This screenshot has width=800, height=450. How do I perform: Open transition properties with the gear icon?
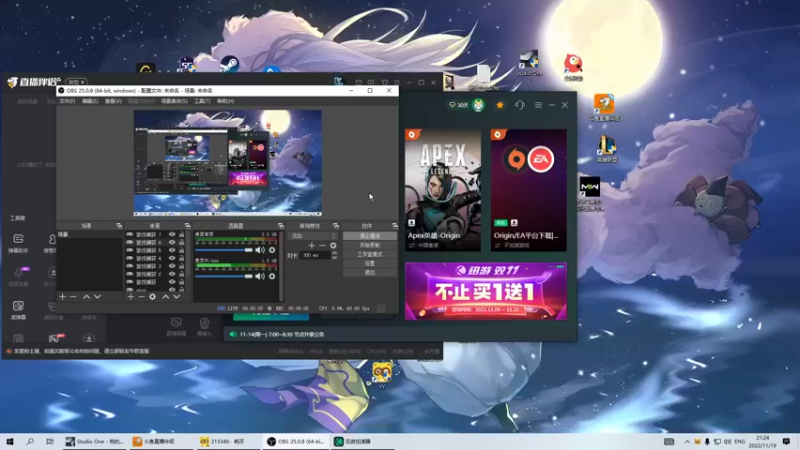point(333,245)
